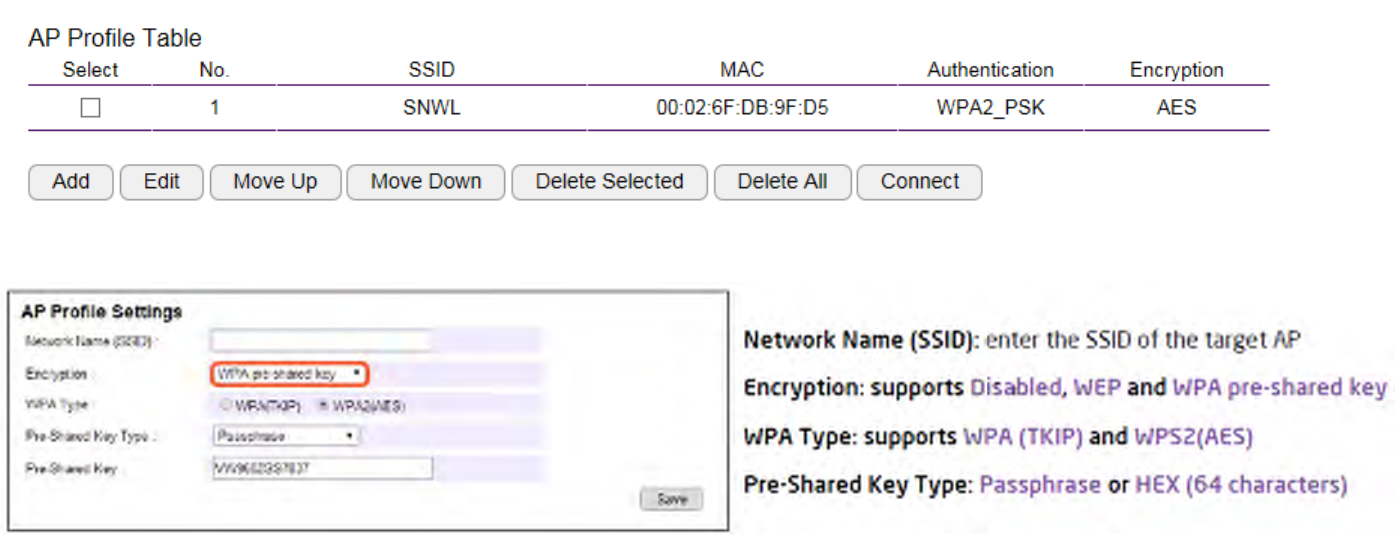The height and width of the screenshot is (534, 1395).
Task: Click the Edit button
Action: [161, 182]
